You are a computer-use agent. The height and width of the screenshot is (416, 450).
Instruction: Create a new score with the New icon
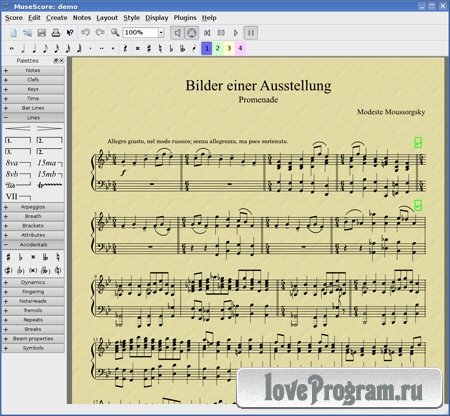[13, 33]
